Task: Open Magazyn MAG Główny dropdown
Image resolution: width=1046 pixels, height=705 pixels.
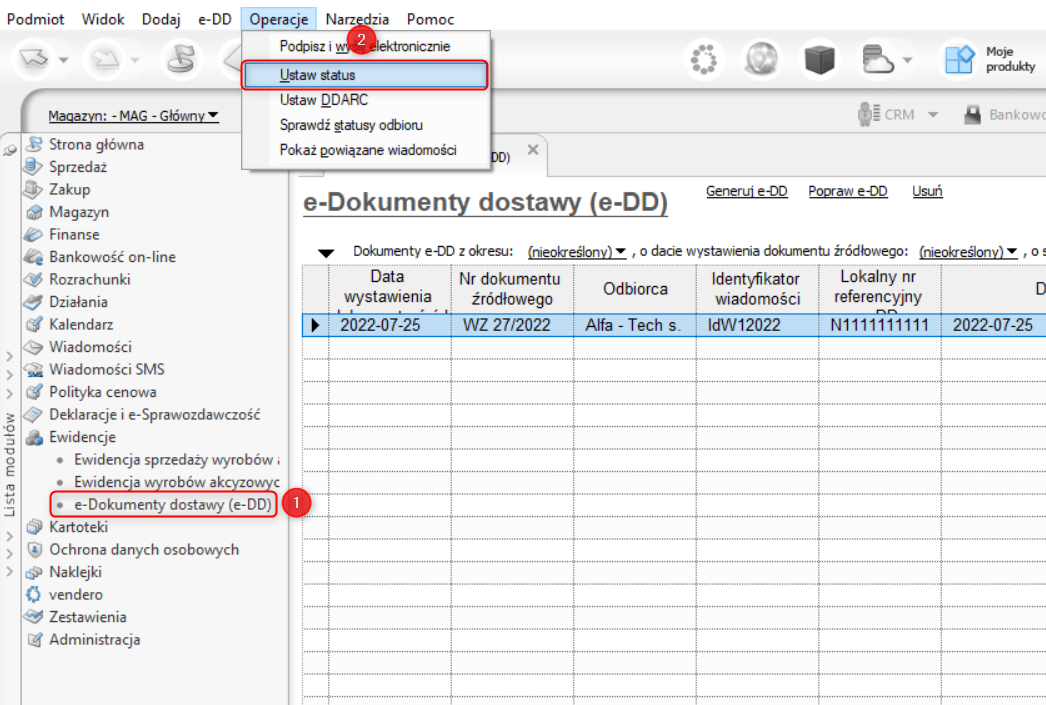Action: click(x=133, y=115)
